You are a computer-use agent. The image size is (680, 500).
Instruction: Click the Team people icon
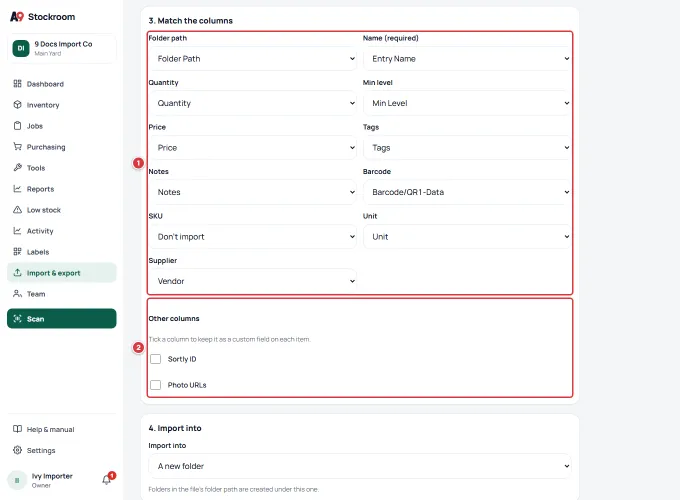click(x=17, y=294)
